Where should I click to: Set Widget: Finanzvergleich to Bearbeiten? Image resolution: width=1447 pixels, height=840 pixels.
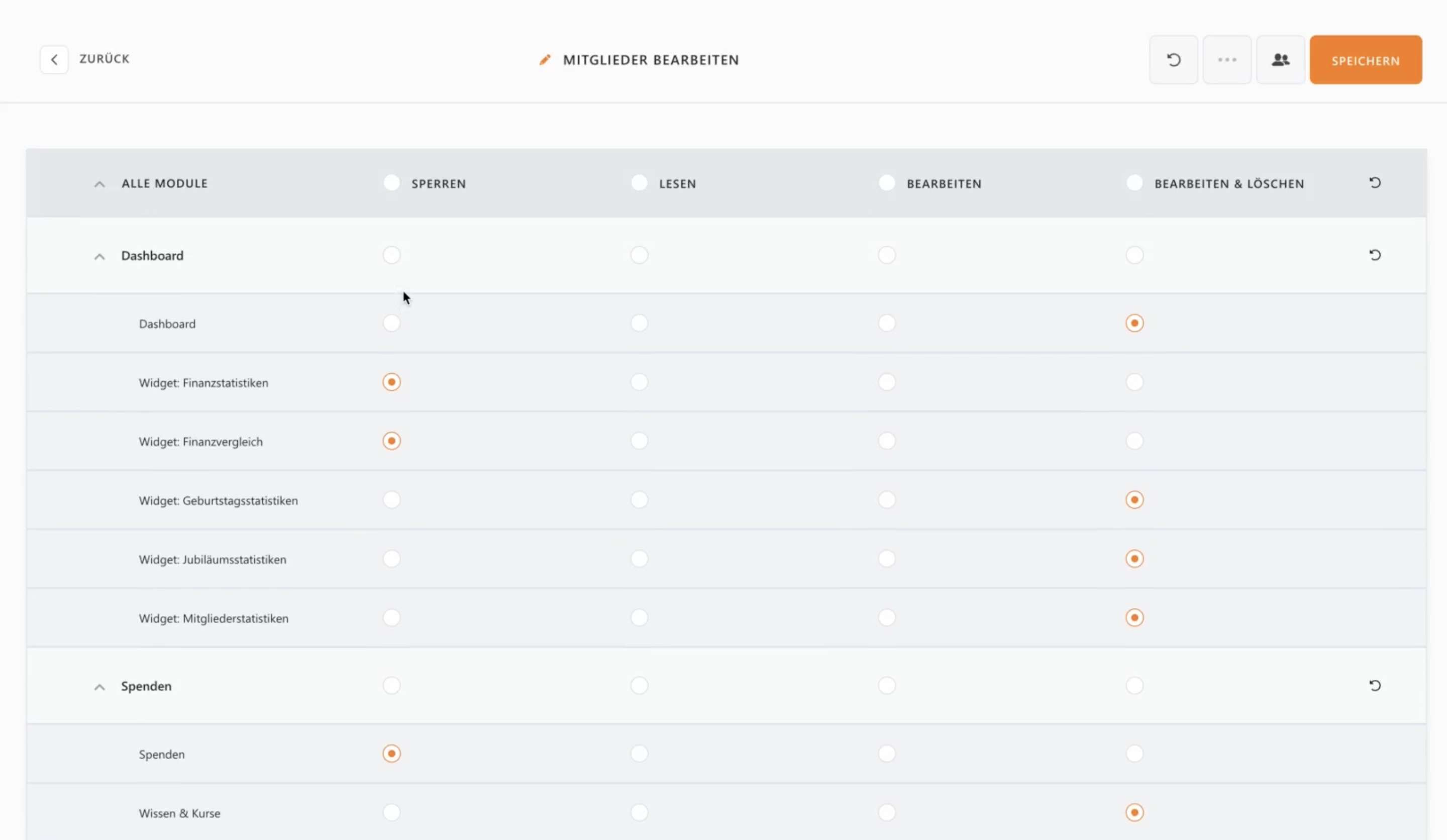point(887,441)
